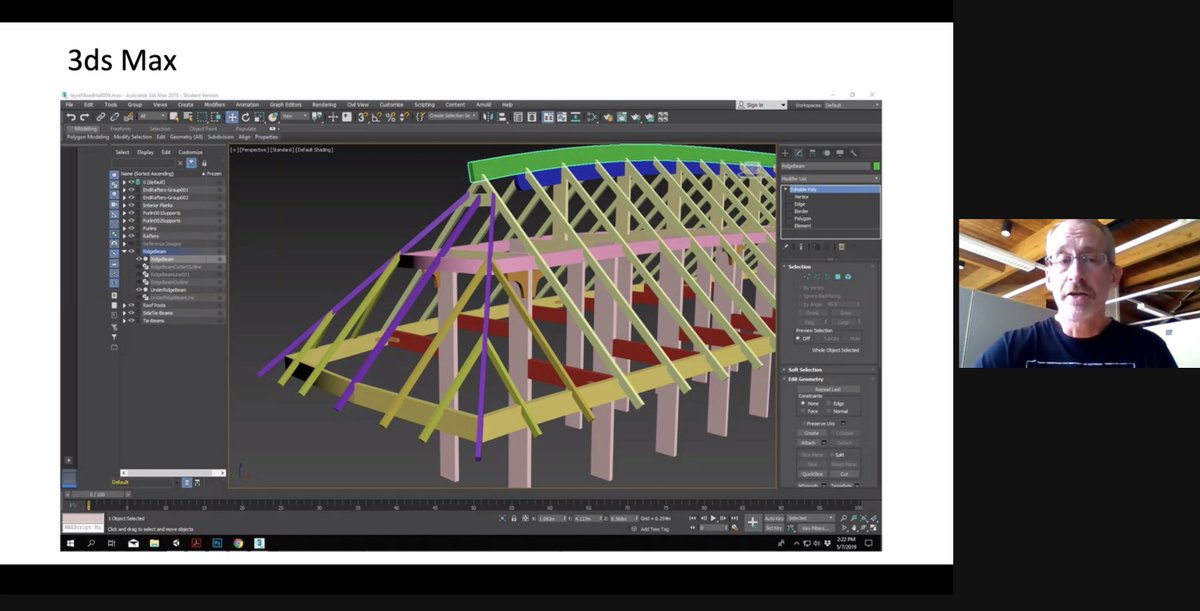
Task: Select the Normal constraint radio button
Action: click(828, 411)
